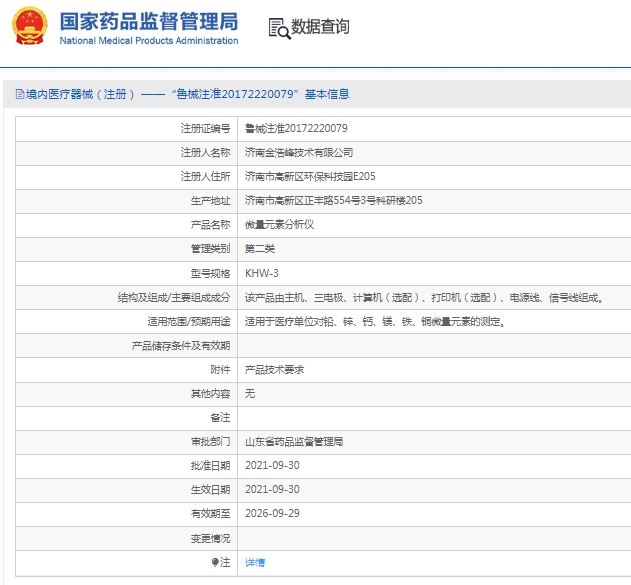Click the 批准日期 label
The image size is (631, 585).
click(210, 466)
